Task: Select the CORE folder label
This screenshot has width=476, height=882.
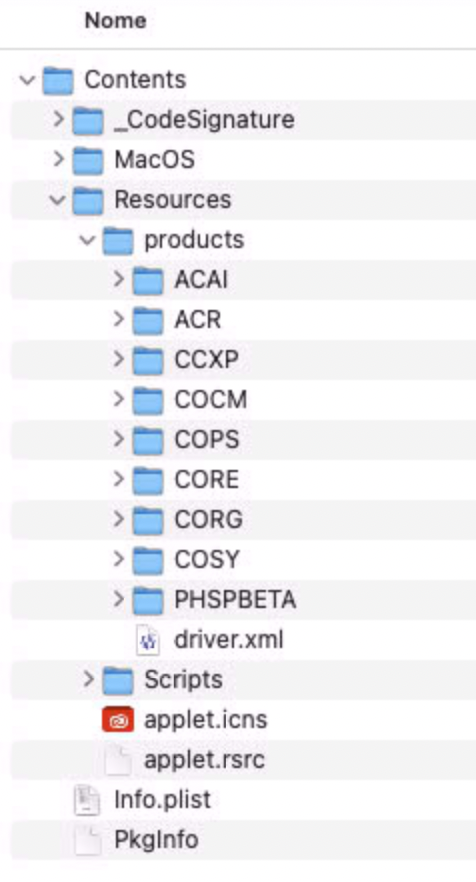Action: 206,480
